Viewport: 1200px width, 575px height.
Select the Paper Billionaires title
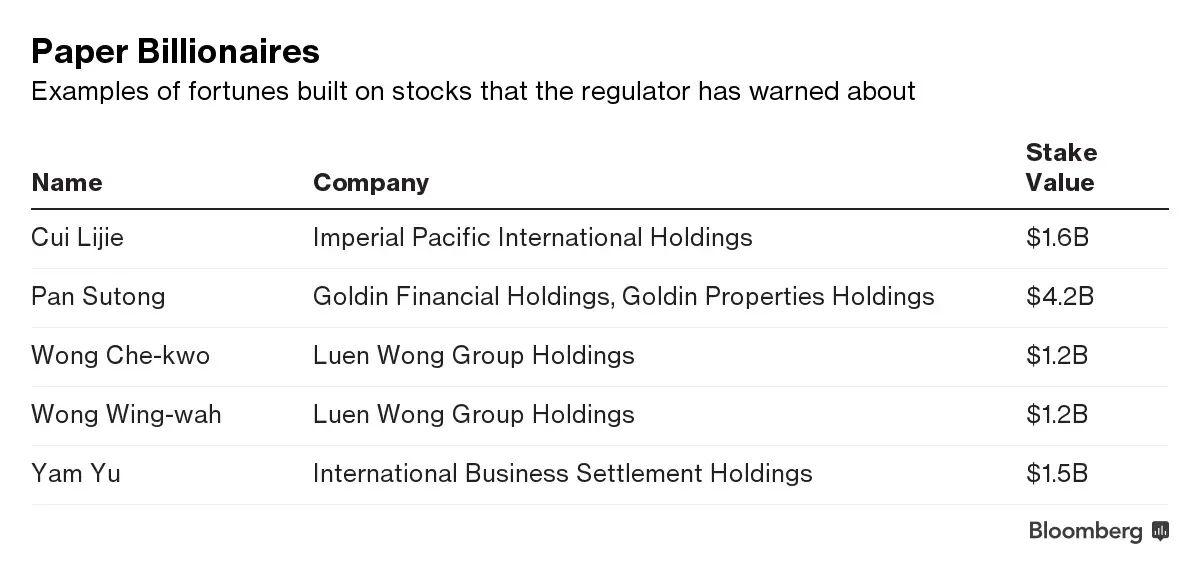pyautogui.click(x=176, y=50)
